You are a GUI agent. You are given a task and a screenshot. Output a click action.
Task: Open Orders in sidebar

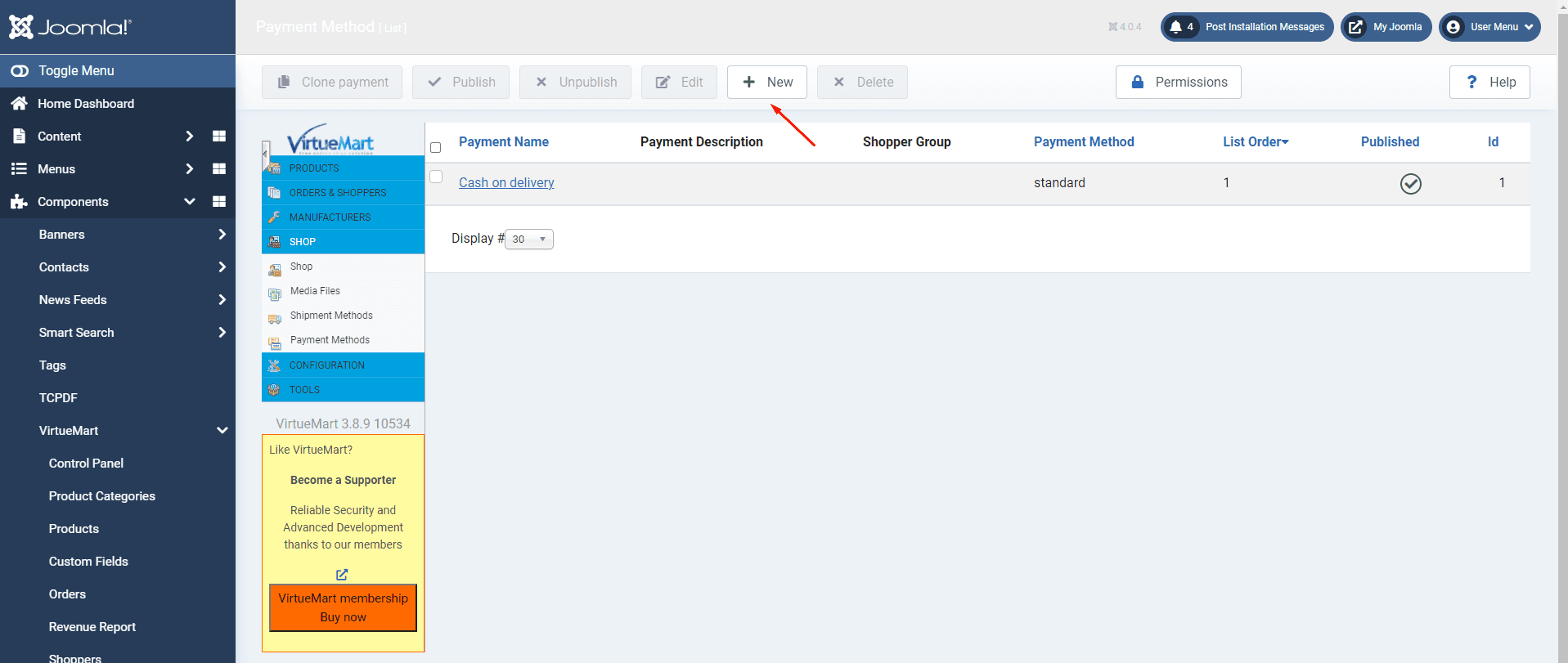click(67, 594)
